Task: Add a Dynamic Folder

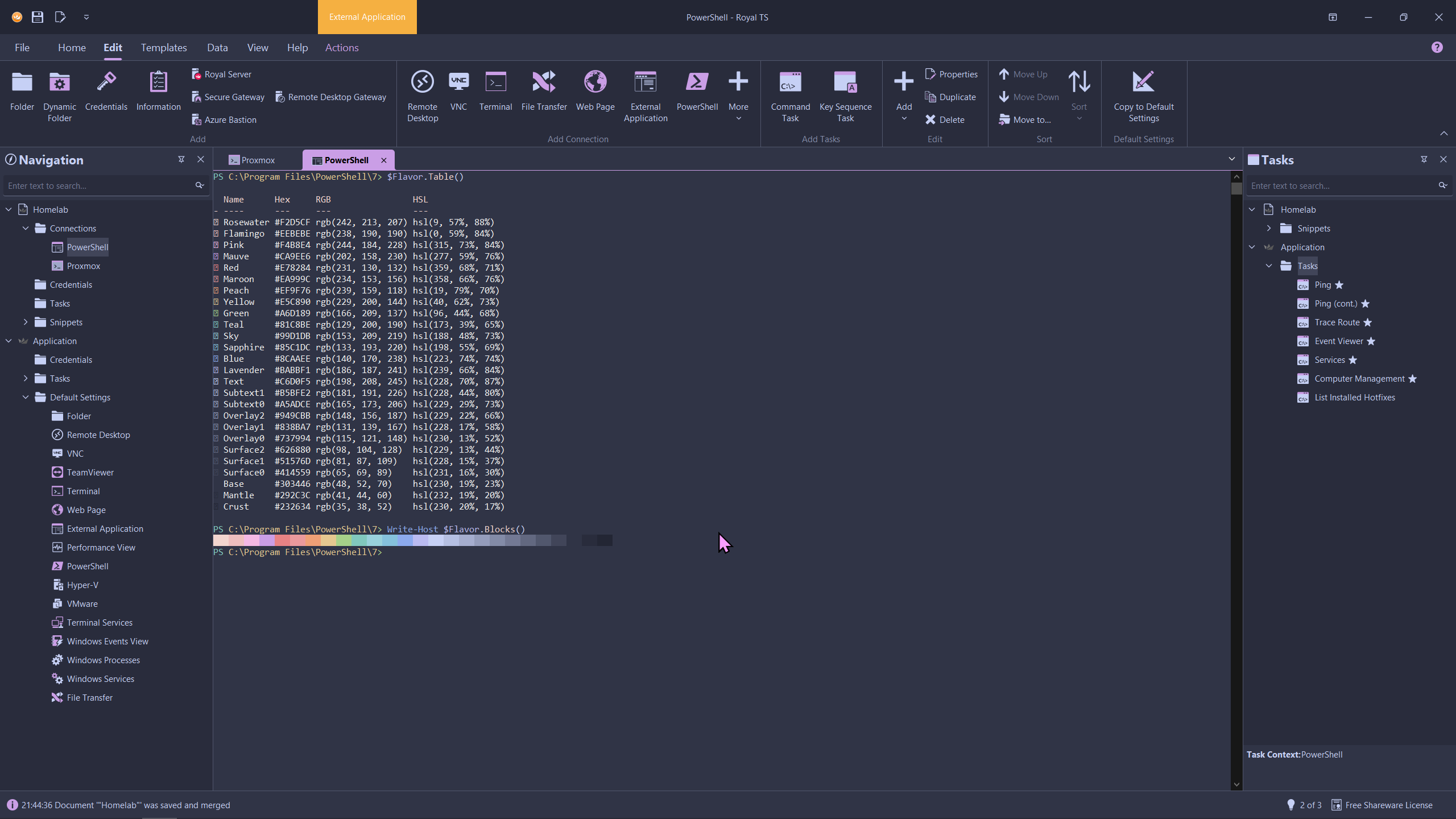Action: point(59,95)
